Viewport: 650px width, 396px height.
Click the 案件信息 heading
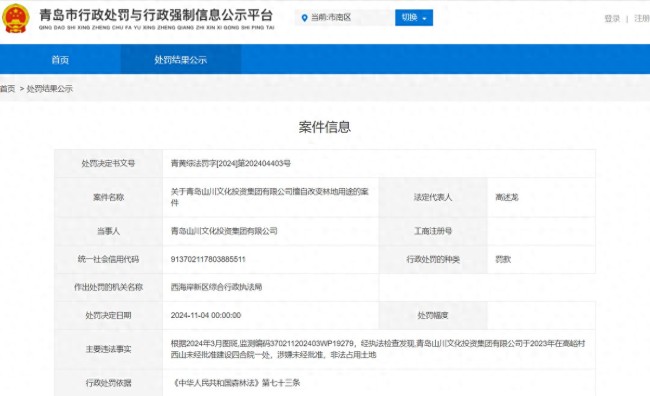[325, 127]
